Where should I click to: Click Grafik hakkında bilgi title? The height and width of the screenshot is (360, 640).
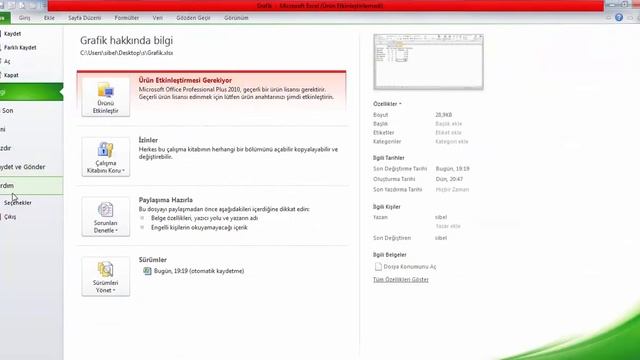pyautogui.click(x=127, y=40)
